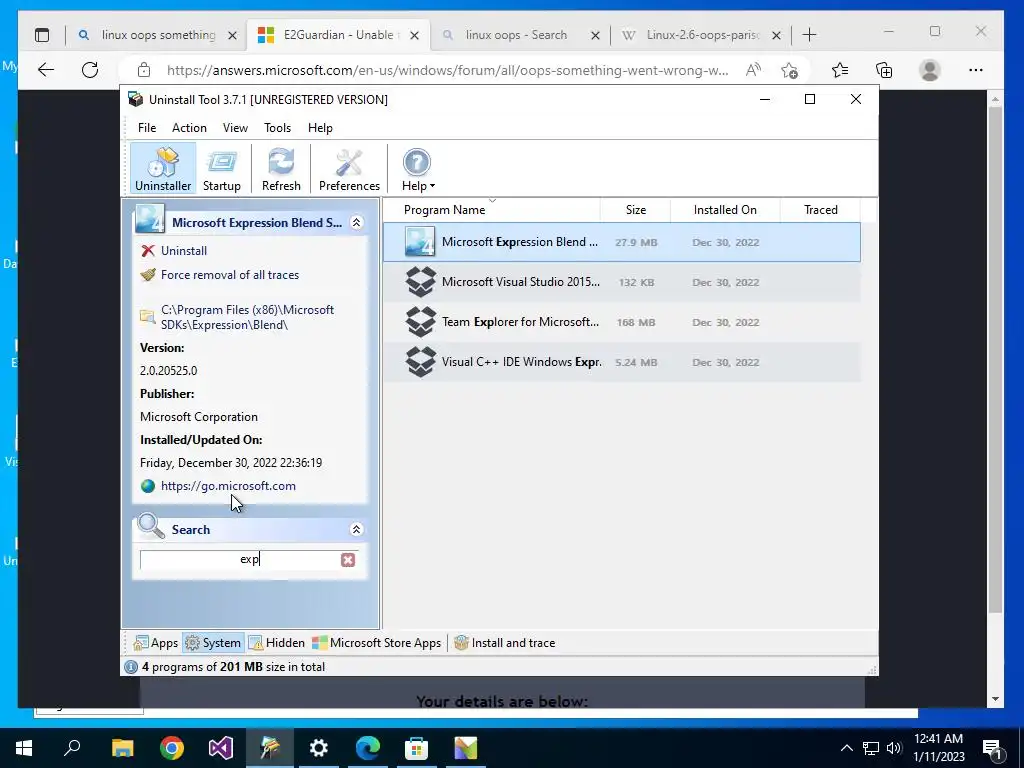Select Microsoft Expression Blend row
1024x768 pixels.
[x=621, y=242]
